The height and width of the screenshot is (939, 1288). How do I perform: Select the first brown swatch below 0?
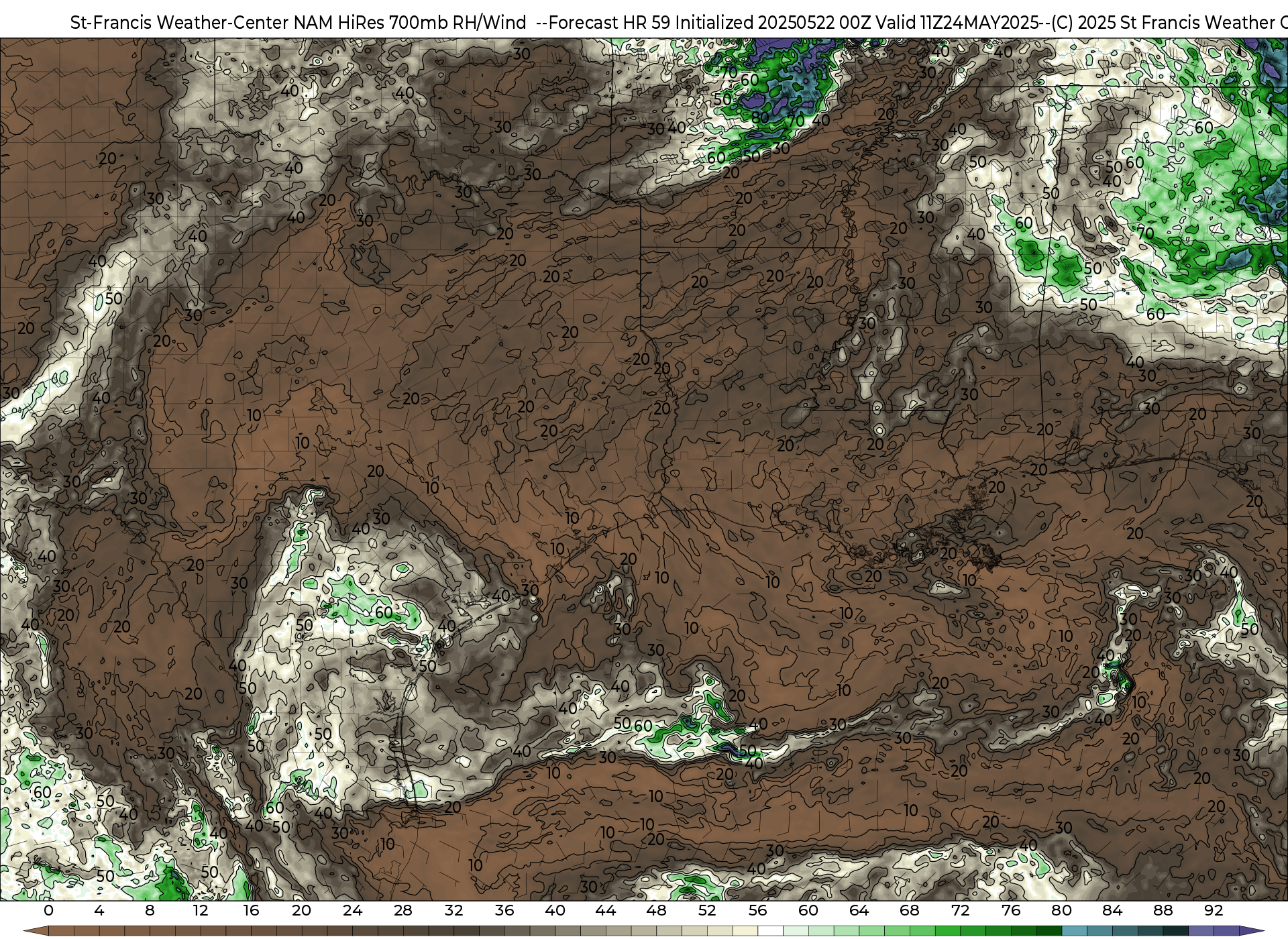click(61, 931)
